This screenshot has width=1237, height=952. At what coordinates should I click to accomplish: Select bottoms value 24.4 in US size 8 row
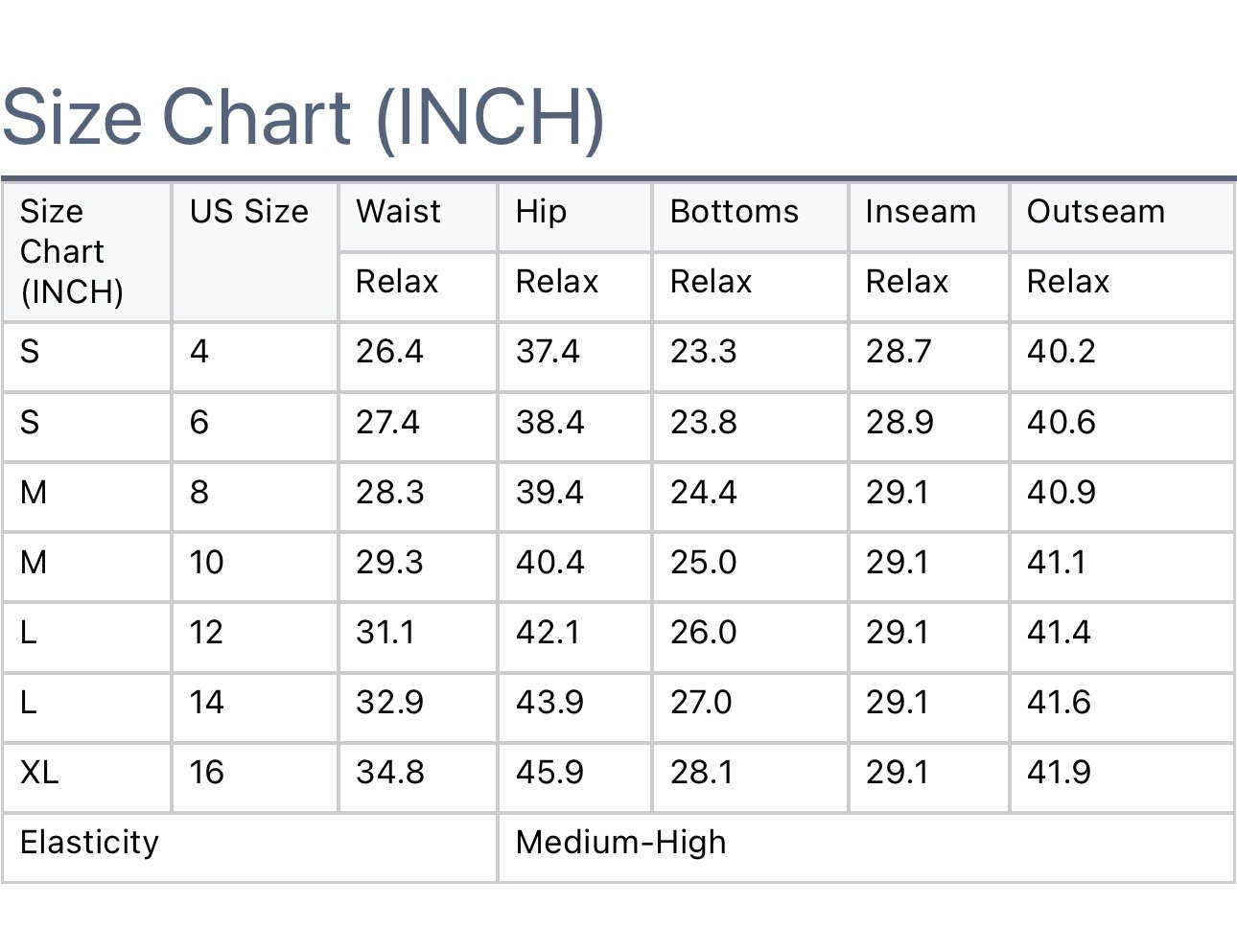click(703, 492)
